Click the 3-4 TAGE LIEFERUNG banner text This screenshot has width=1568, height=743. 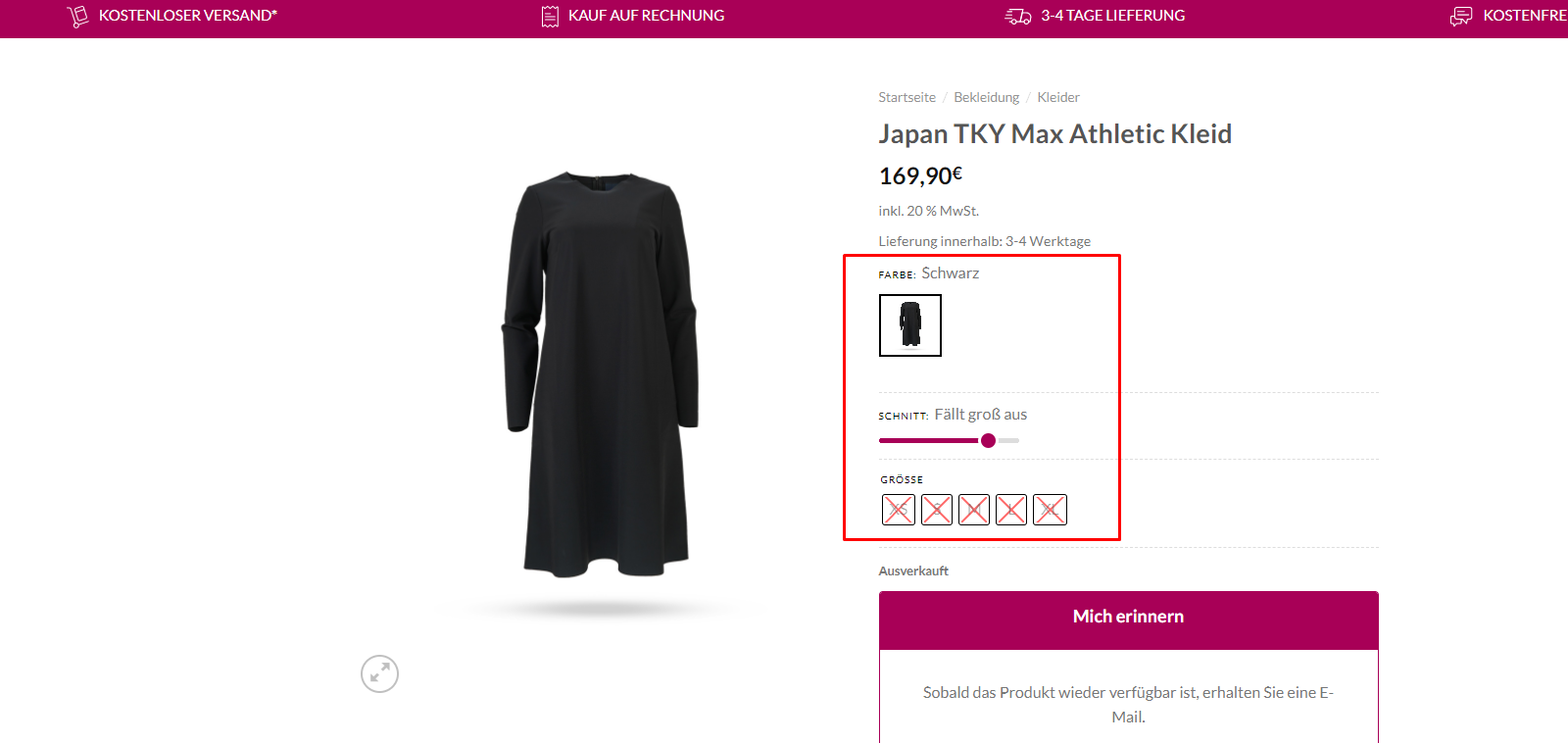click(x=1113, y=16)
